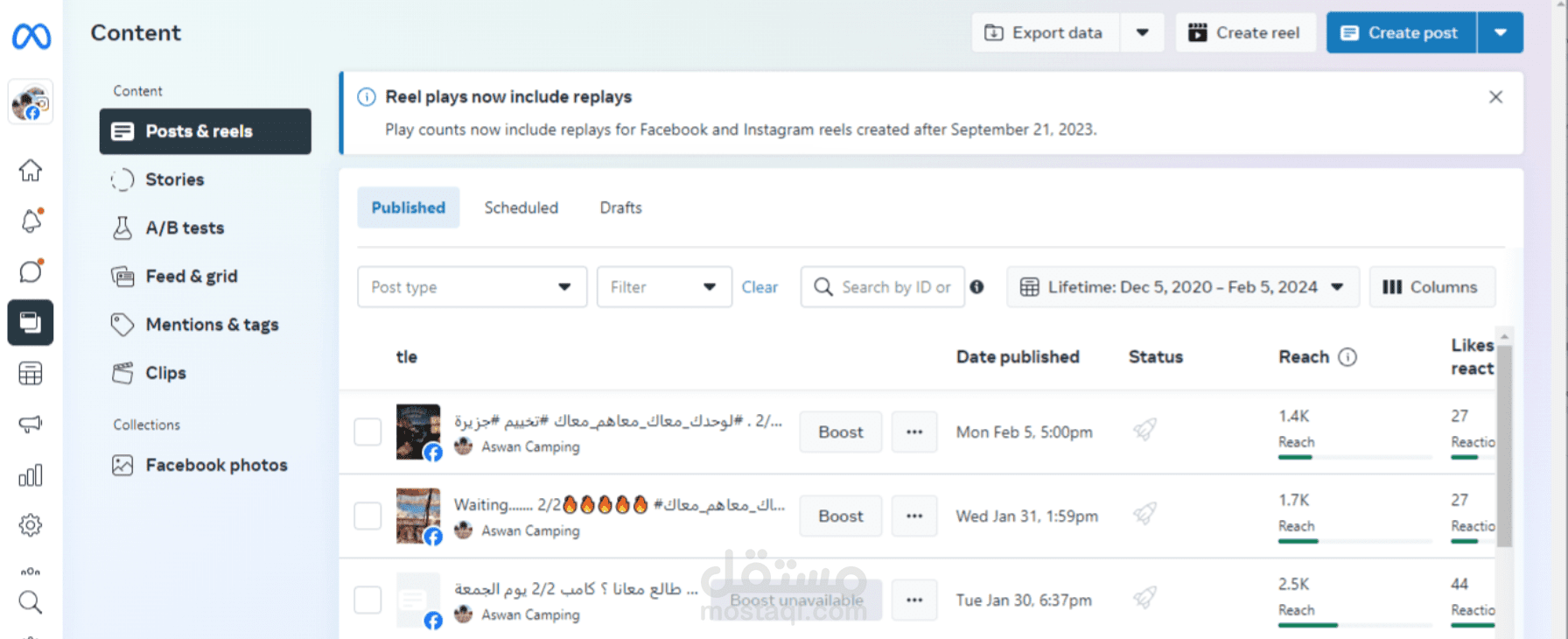1568x639 pixels.
Task: Click the 2.5K Reach progress bar
Action: (1354, 625)
